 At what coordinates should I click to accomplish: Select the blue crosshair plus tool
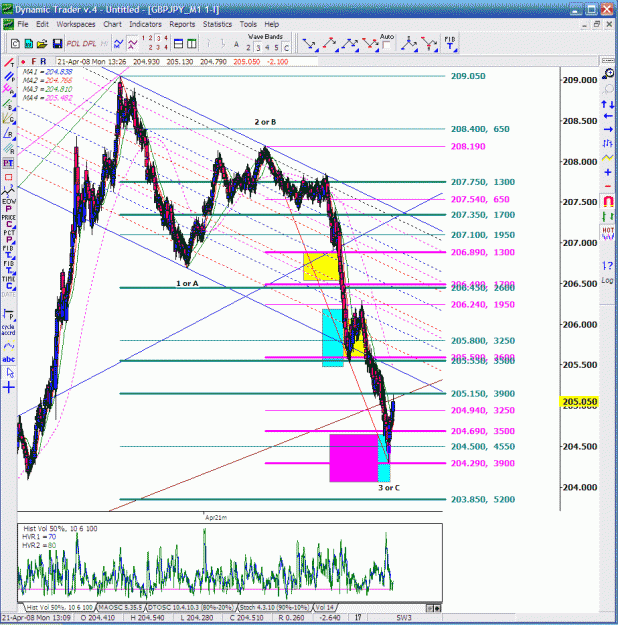(x=9, y=387)
